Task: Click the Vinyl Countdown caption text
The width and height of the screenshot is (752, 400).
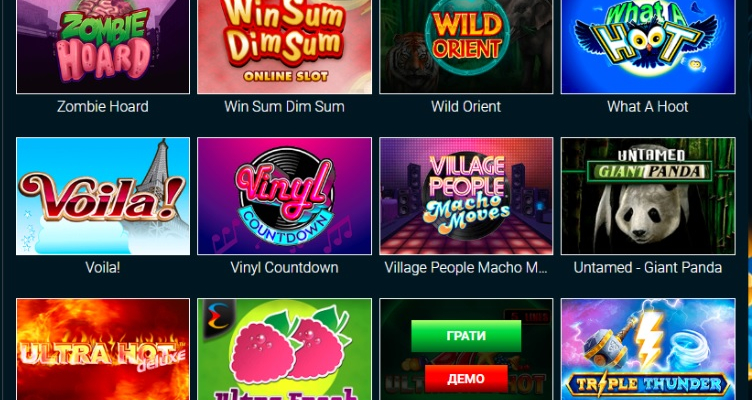Action: (284, 268)
